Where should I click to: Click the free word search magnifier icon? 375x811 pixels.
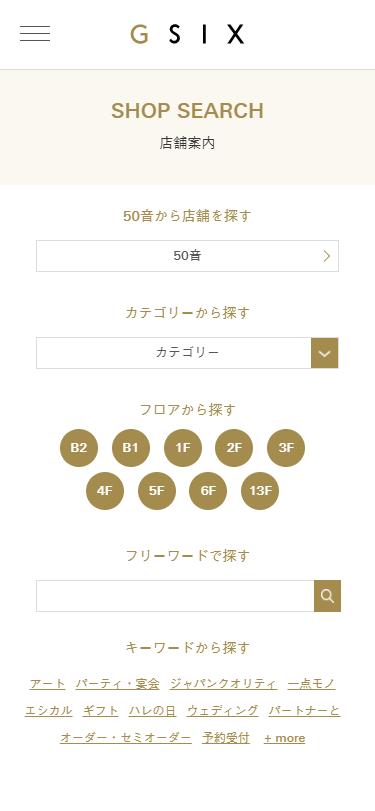coord(327,596)
